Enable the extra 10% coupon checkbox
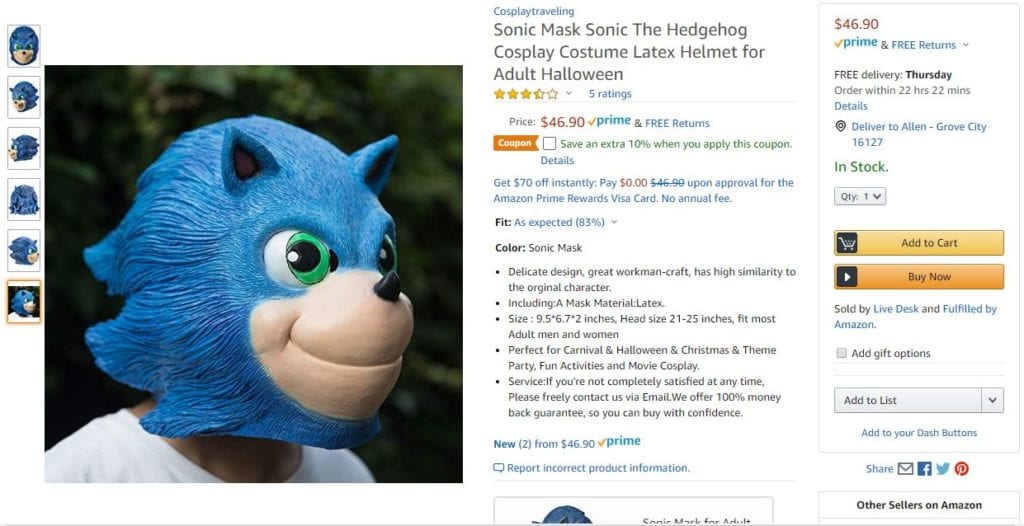The width and height of the screenshot is (1024, 526). pyautogui.click(x=550, y=144)
